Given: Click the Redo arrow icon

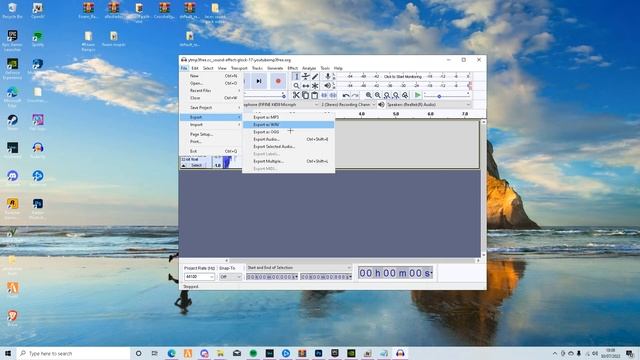Looking at the screenshot, I should point(355,95).
